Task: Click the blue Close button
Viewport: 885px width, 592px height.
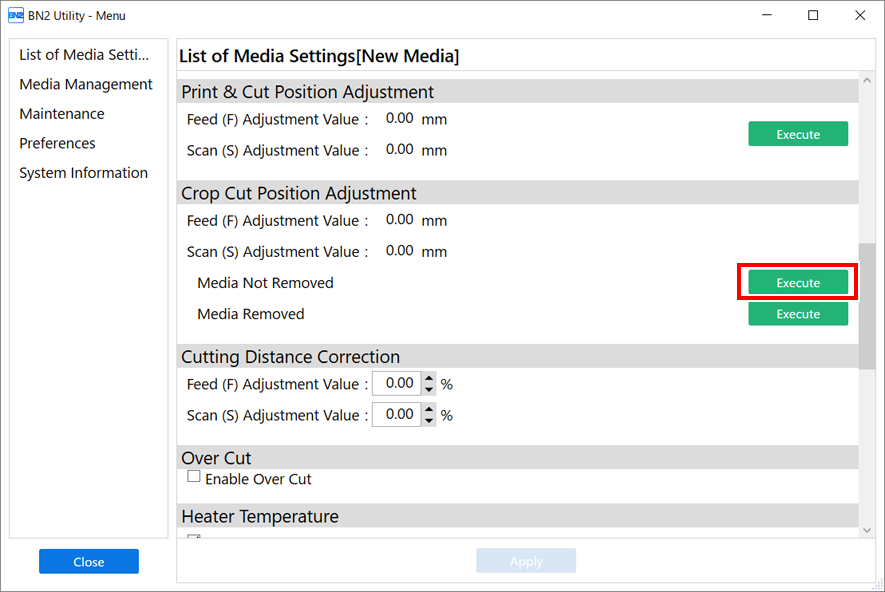Action: click(x=89, y=562)
